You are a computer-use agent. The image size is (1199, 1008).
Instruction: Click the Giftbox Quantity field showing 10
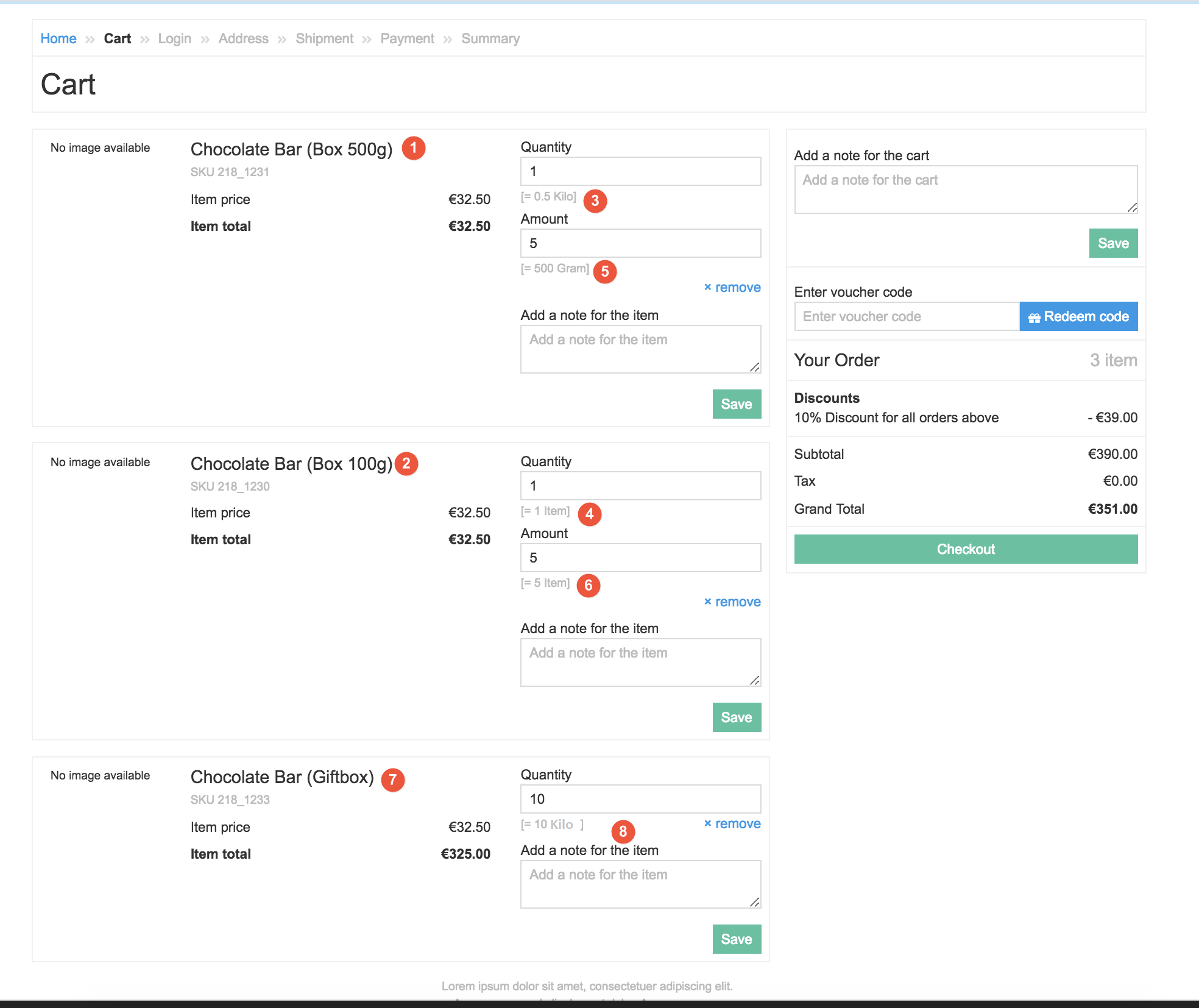pos(640,799)
